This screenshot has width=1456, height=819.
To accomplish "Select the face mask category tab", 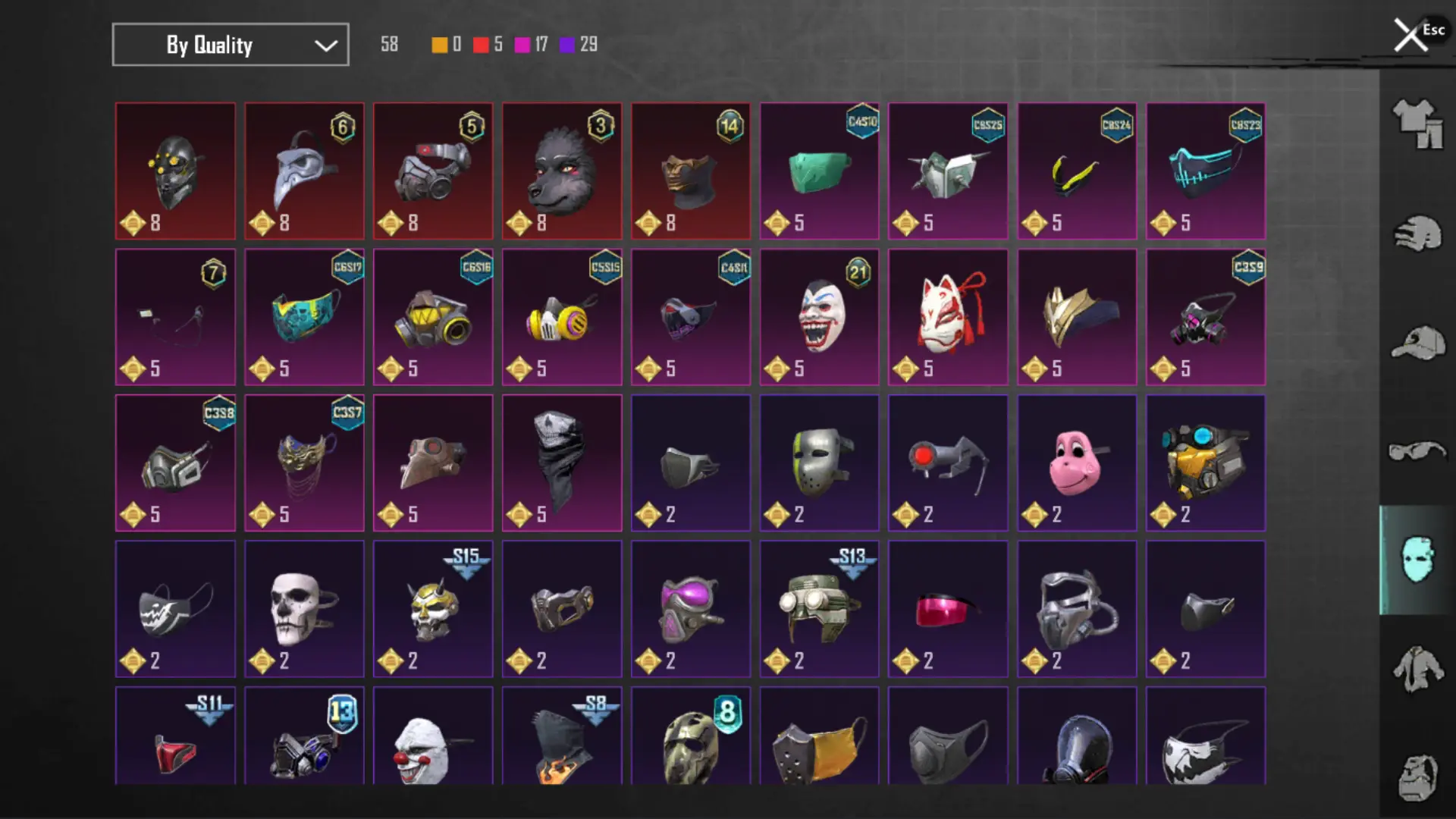I will point(1417,560).
